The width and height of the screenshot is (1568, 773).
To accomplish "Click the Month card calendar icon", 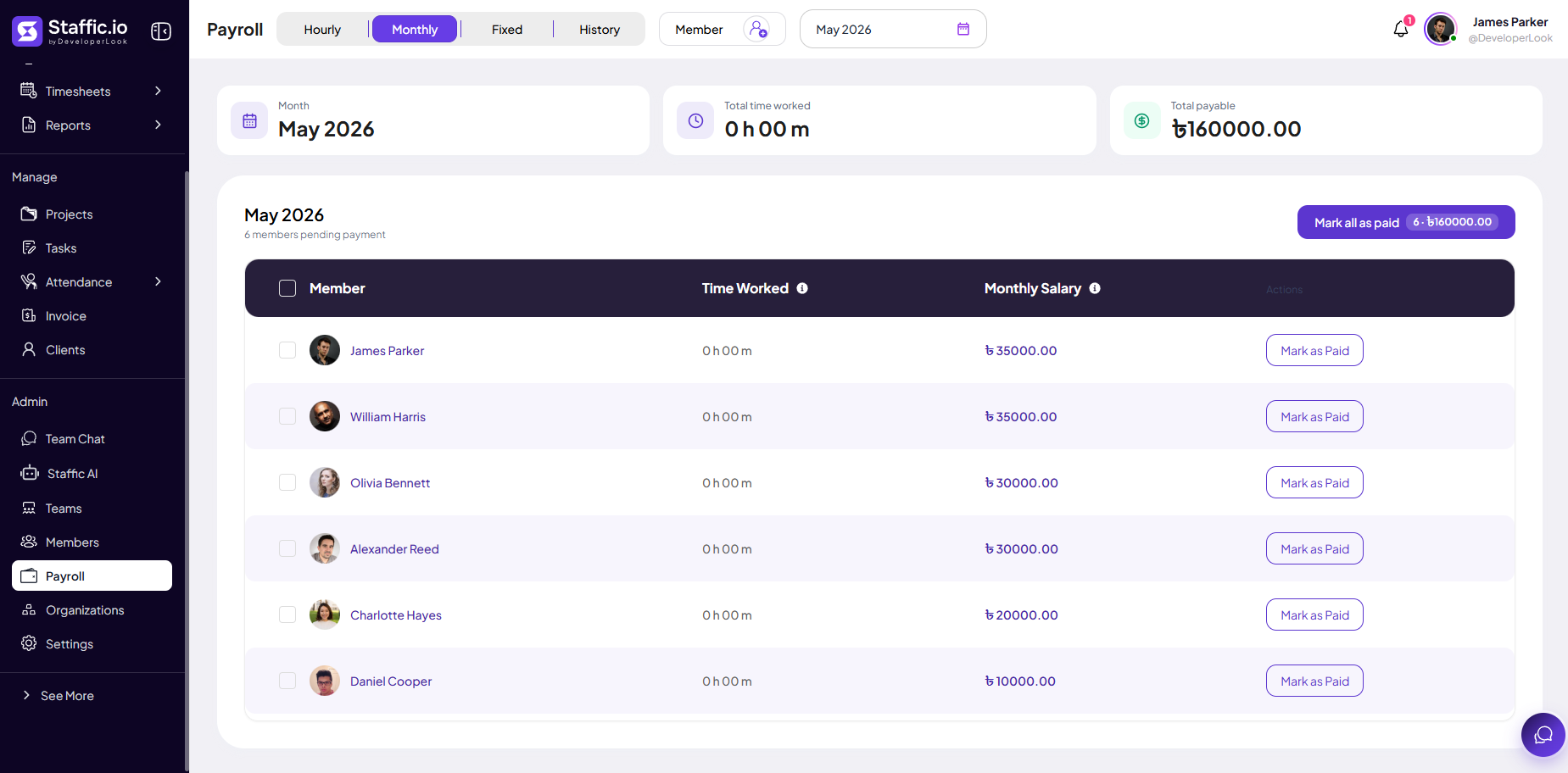I will point(249,120).
